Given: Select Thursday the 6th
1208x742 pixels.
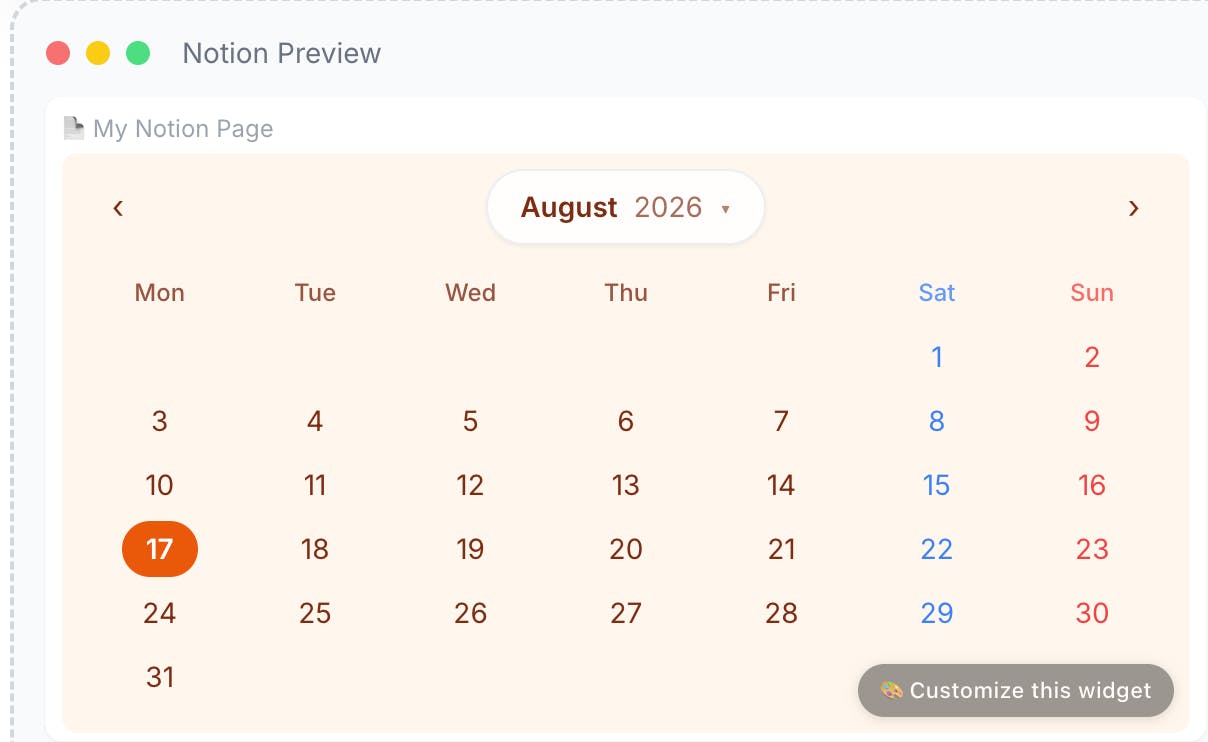Looking at the screenshot, I should click(626, 421).
